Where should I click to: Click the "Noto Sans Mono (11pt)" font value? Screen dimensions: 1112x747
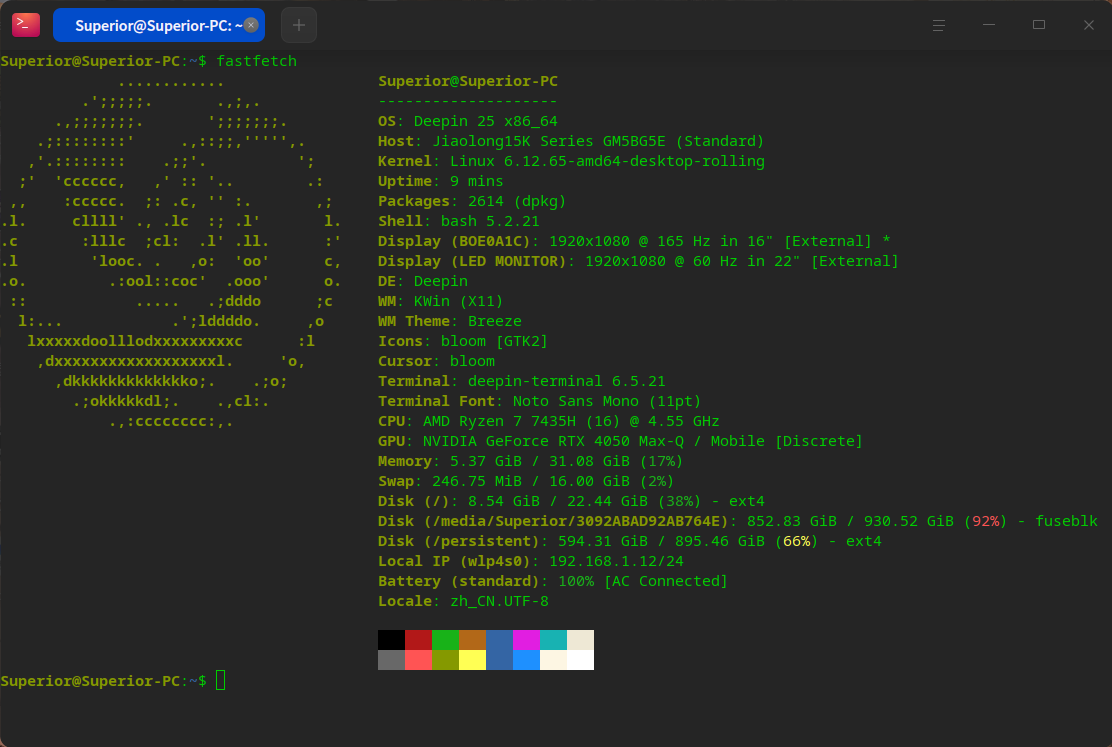point(607,401)
